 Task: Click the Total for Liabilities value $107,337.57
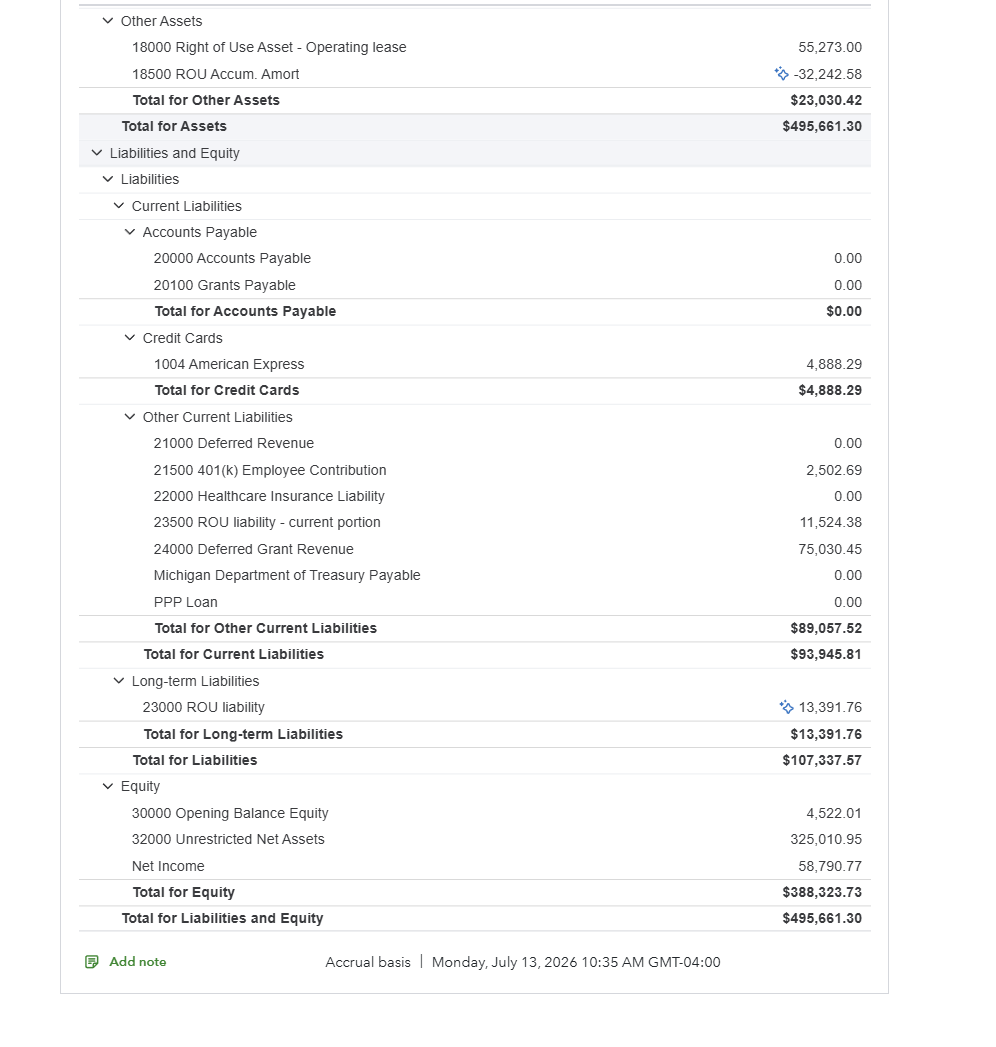[822, 760]
